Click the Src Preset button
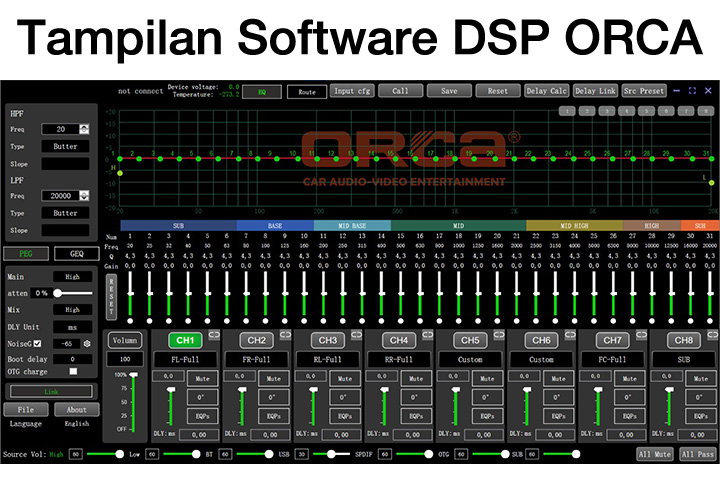 (643, 91)
